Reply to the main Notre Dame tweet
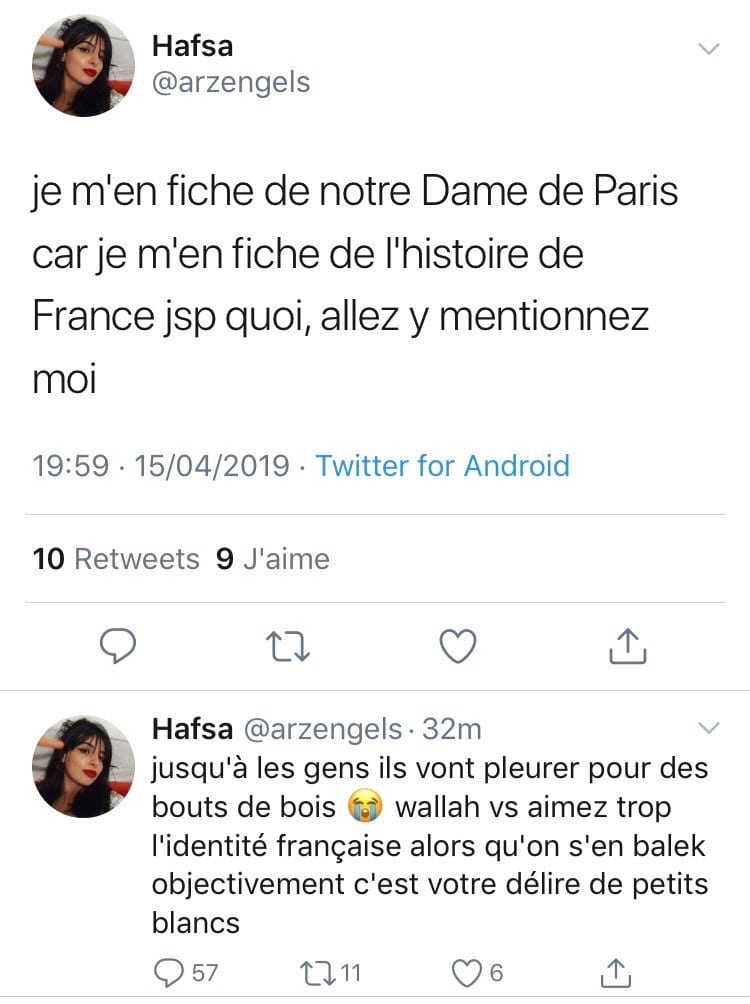750x1004 pixels. coord(118,646)
